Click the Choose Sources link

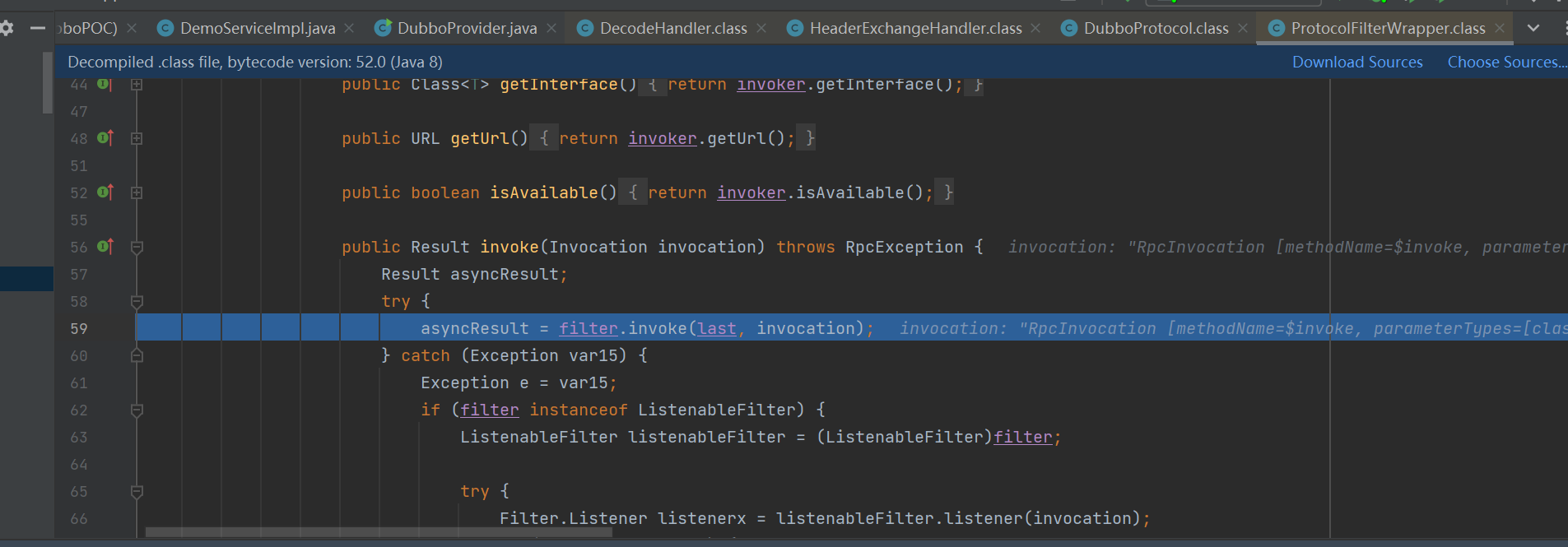[x=1506, y=62]
